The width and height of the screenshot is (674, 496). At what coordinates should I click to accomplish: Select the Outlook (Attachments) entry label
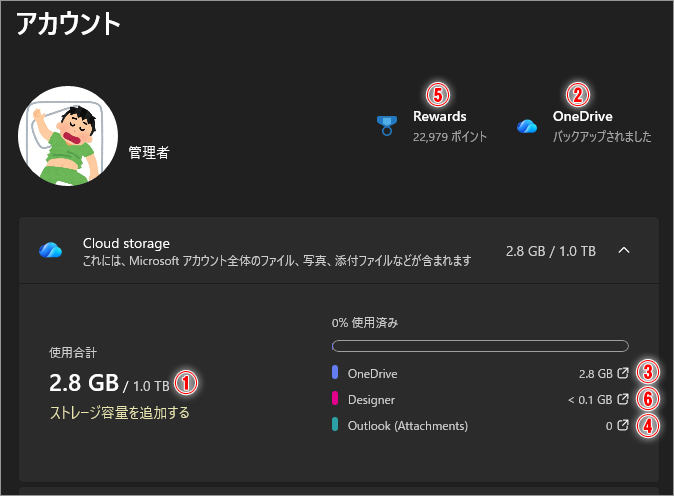pos(407,426)
